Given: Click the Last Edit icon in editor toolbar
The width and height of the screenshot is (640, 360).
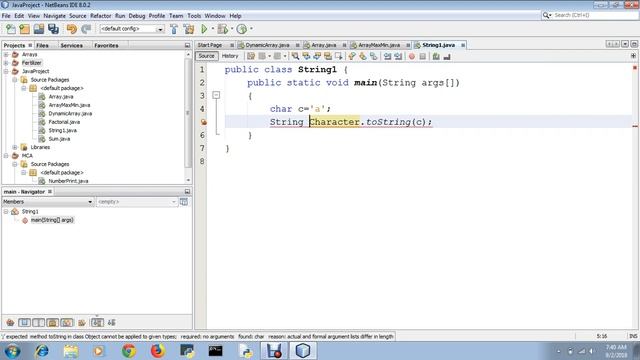Looking at the screenshot, I should coord(251,56).
